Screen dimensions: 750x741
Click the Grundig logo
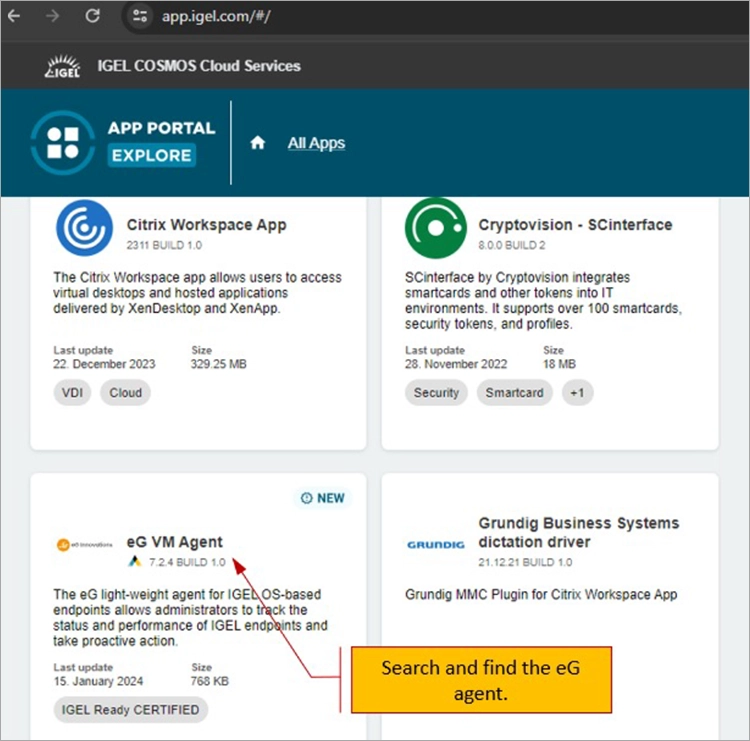[x=436, y=545]
